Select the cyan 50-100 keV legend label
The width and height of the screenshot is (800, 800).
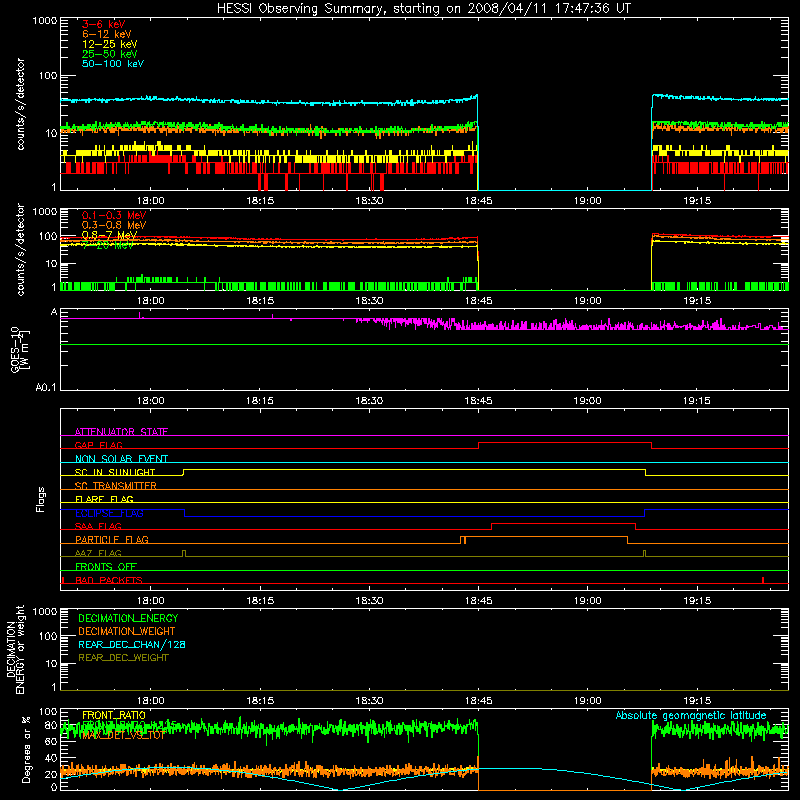coord(113,64)
